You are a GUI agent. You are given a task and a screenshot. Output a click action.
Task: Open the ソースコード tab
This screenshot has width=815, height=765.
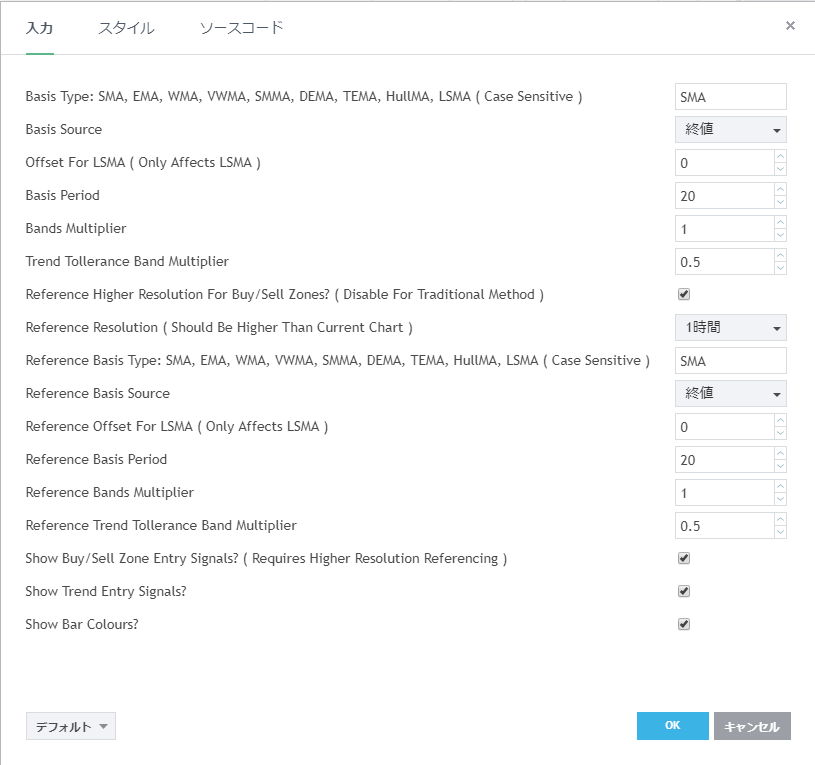[241, 28]
